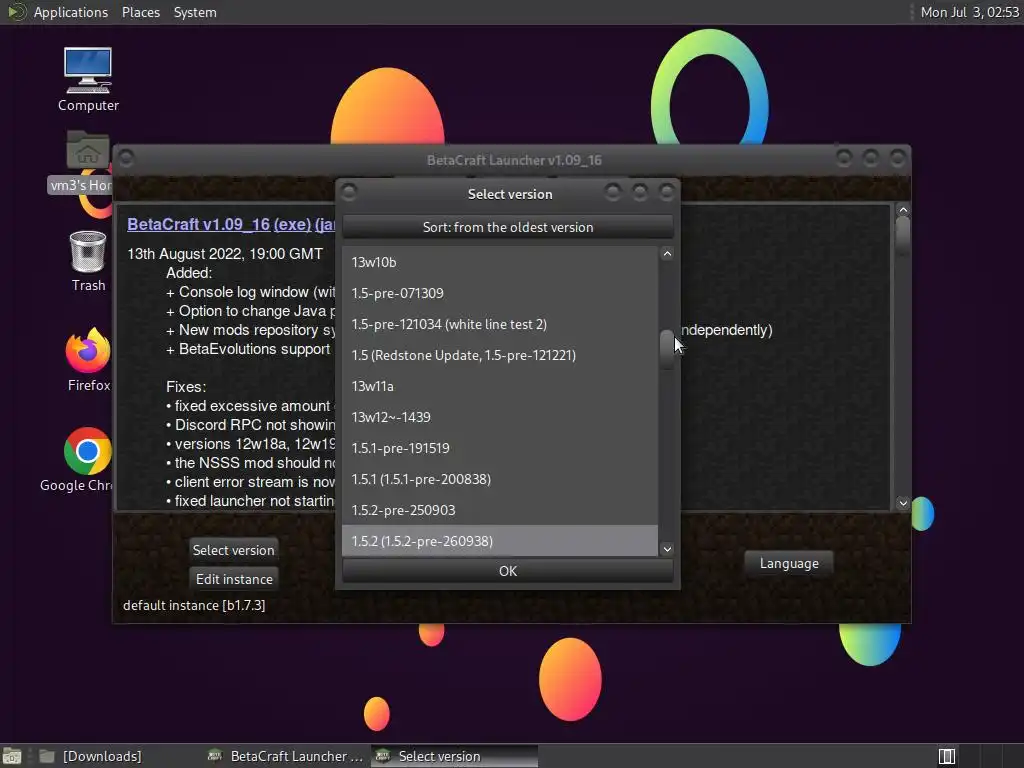The height and width of the screenshot is (768, 1024).
Task: Open the System menu
Action: pos(195,12)
